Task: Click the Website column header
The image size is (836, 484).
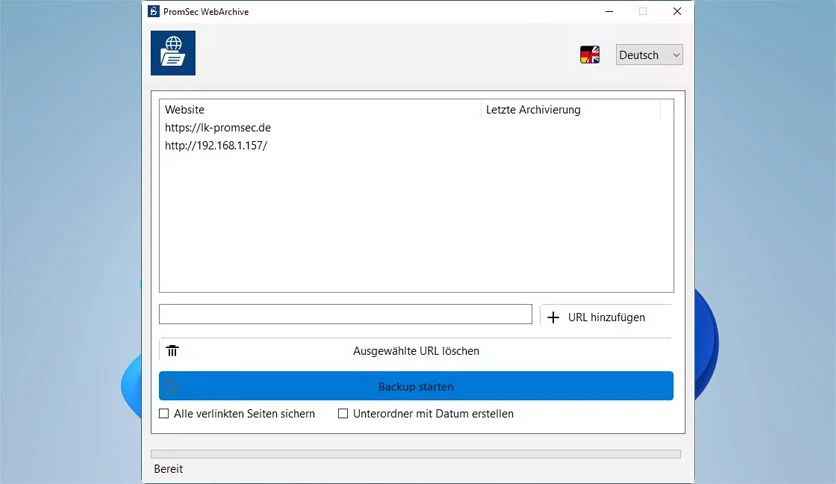Action: (x=320, y=109)
